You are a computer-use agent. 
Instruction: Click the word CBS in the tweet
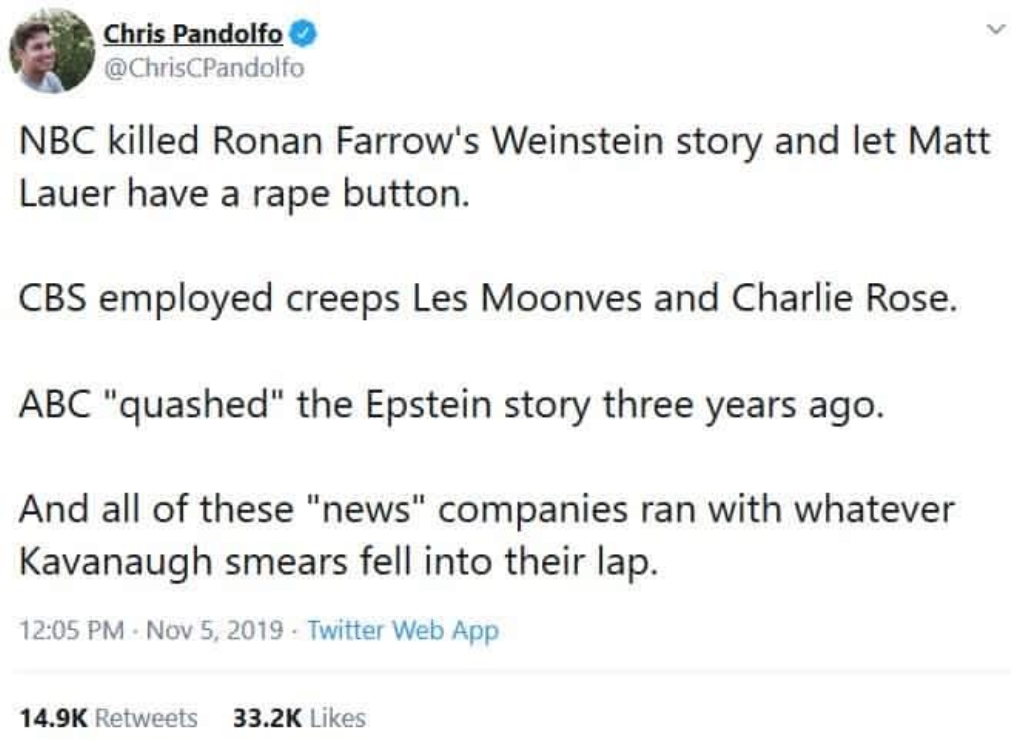point(52,298)
